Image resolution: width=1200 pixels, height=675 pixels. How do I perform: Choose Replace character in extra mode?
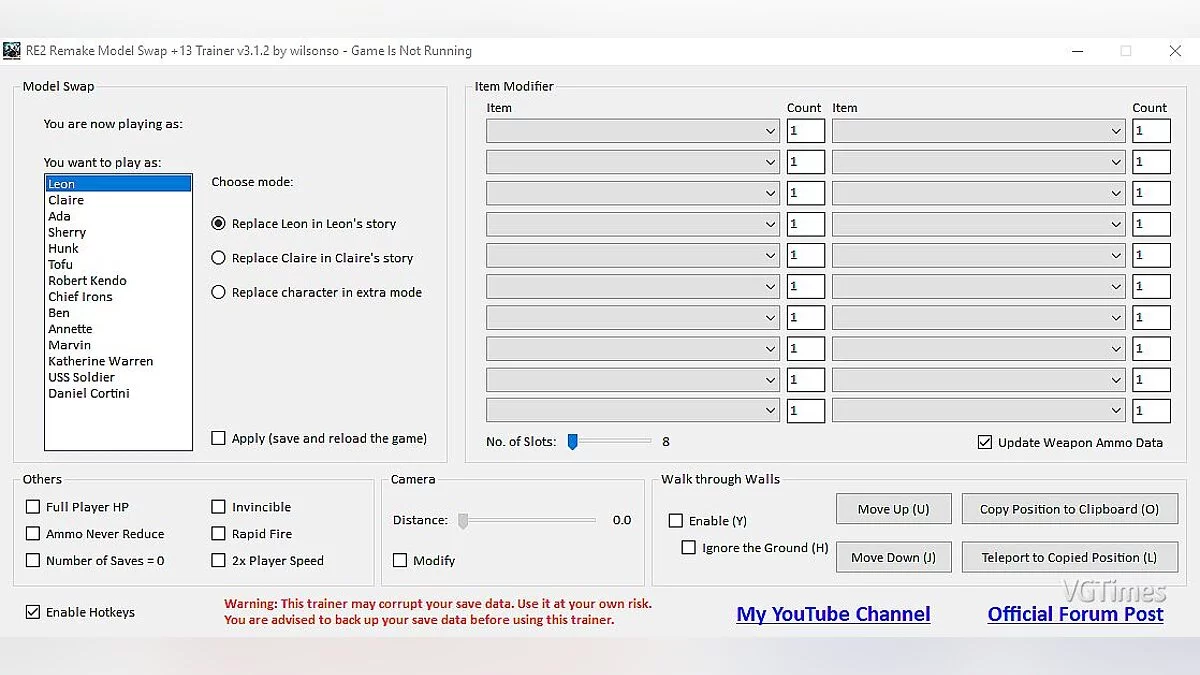pyautogui.click(x=219, y=292)
